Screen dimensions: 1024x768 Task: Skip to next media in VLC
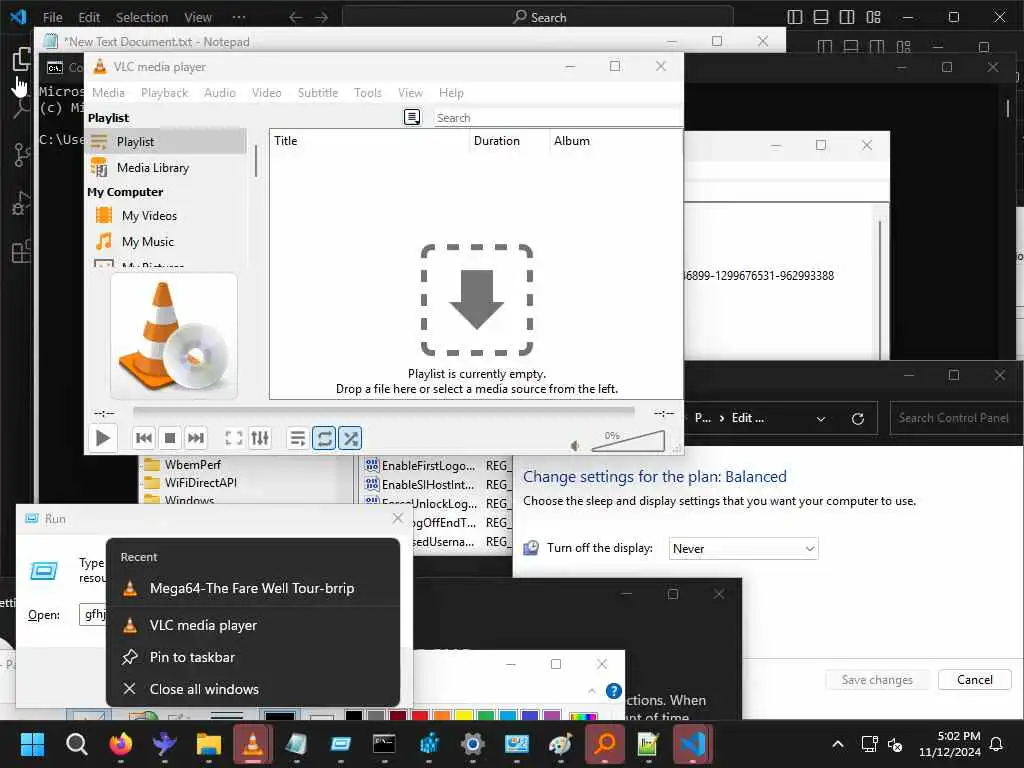pyautogui.click(x=196, y=438)
